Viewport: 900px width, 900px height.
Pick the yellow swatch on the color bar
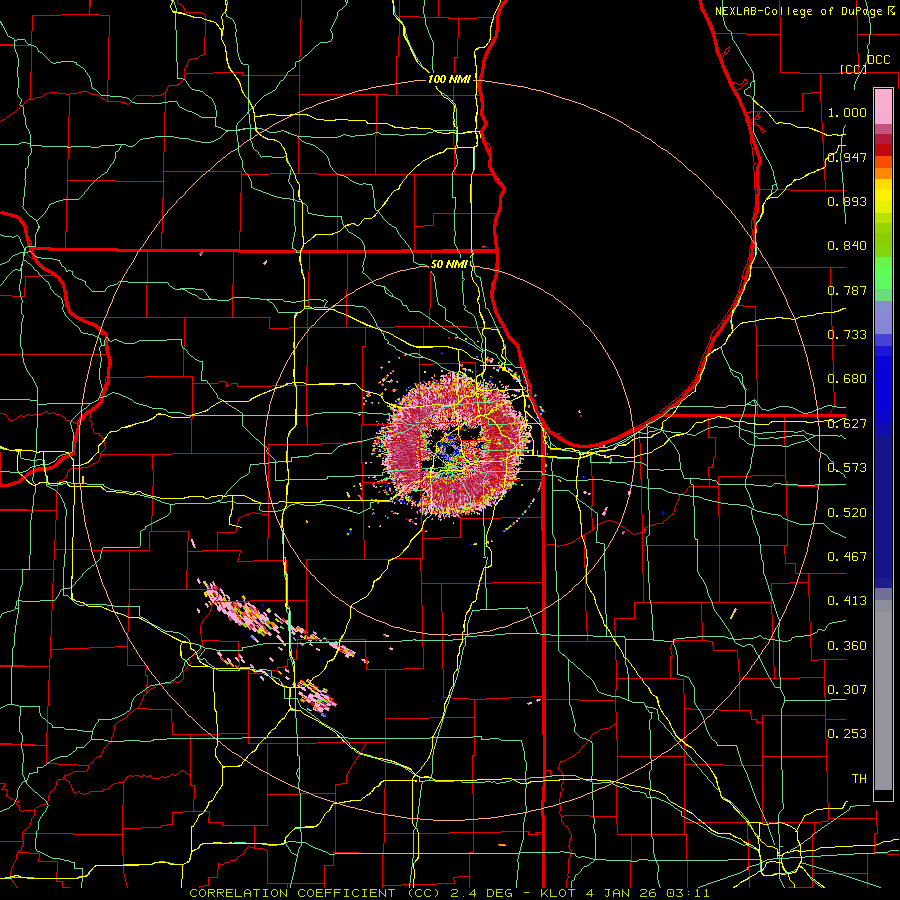click(883, 197)
